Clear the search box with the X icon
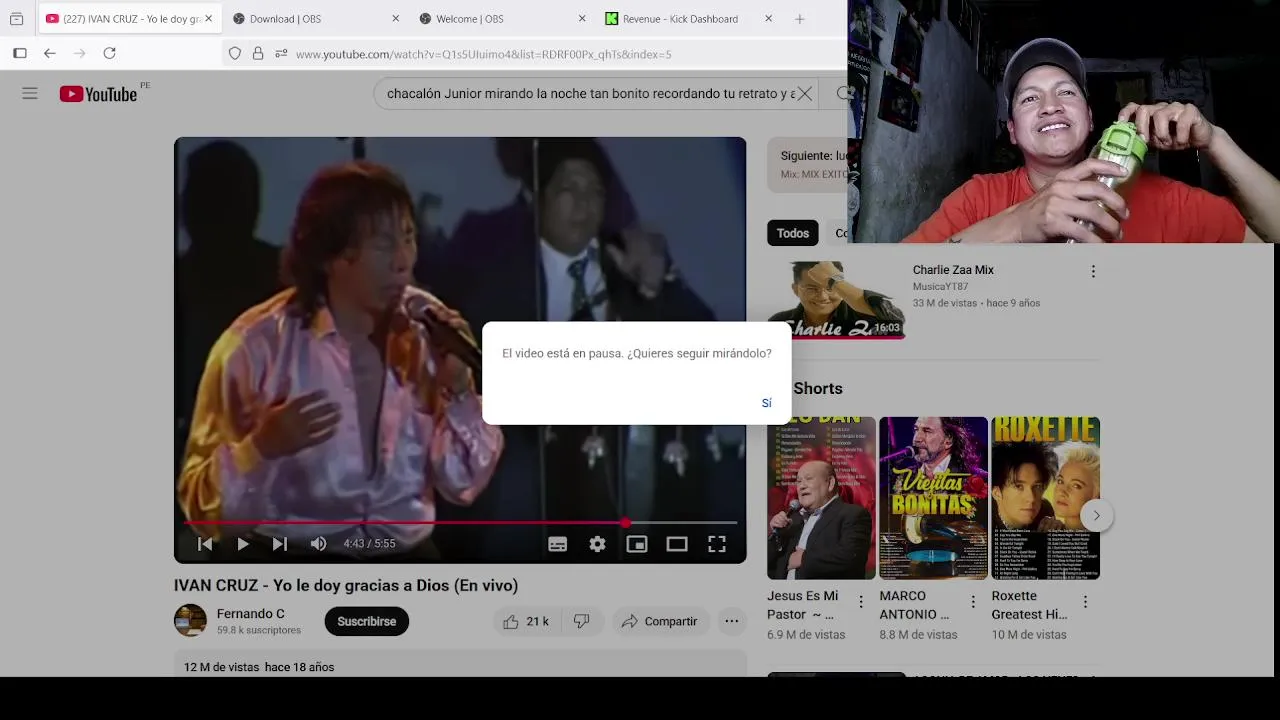The image size is (1280, 720). tap(804, 94)
